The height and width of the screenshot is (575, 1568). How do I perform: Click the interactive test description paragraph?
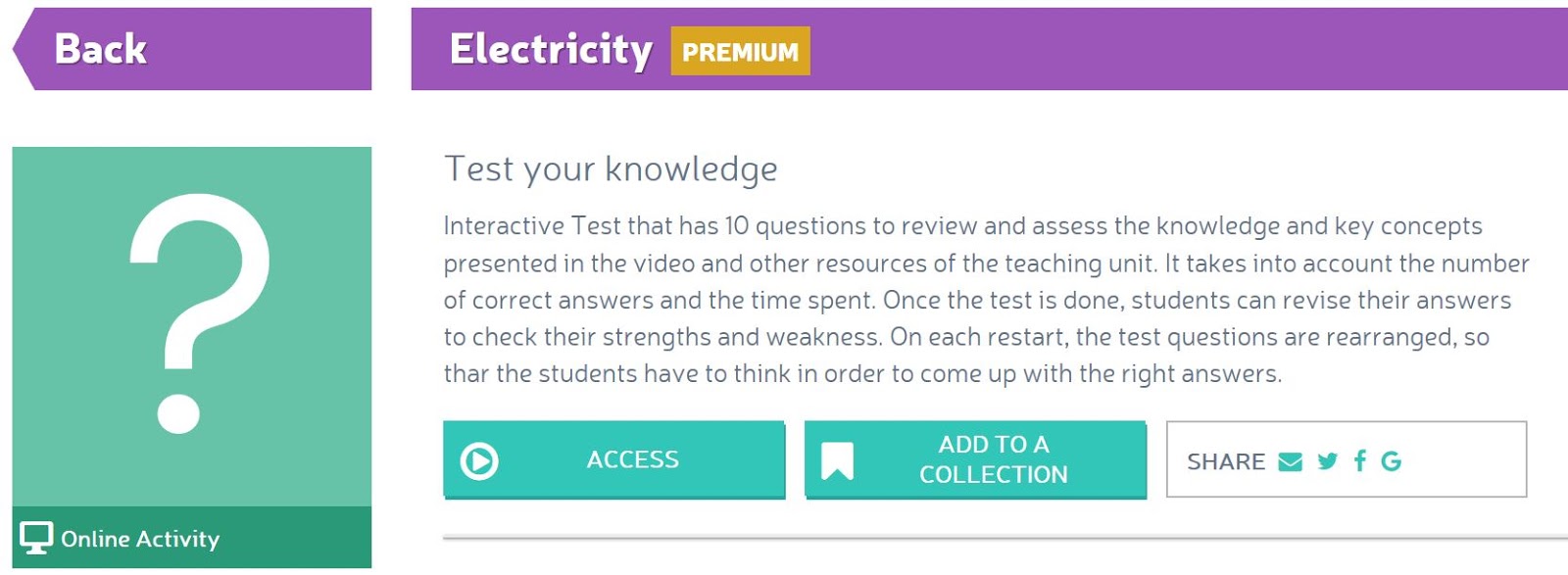[x=986, y=300]
